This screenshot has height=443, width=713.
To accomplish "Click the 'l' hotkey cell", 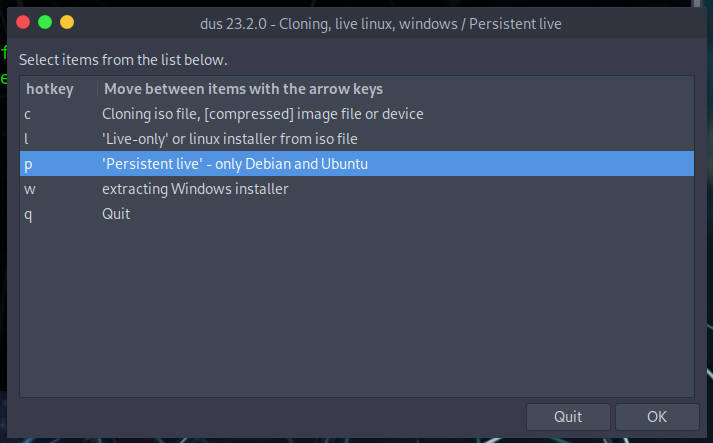I will pos(27,139).
